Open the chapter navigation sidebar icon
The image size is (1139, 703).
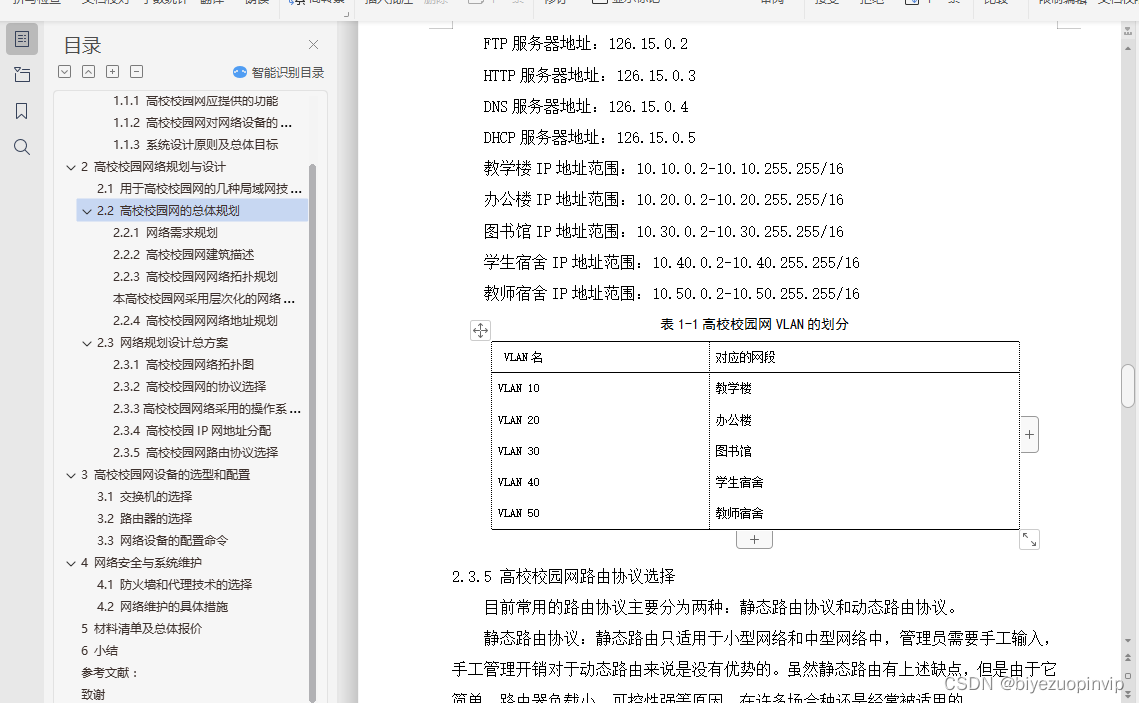22,75
